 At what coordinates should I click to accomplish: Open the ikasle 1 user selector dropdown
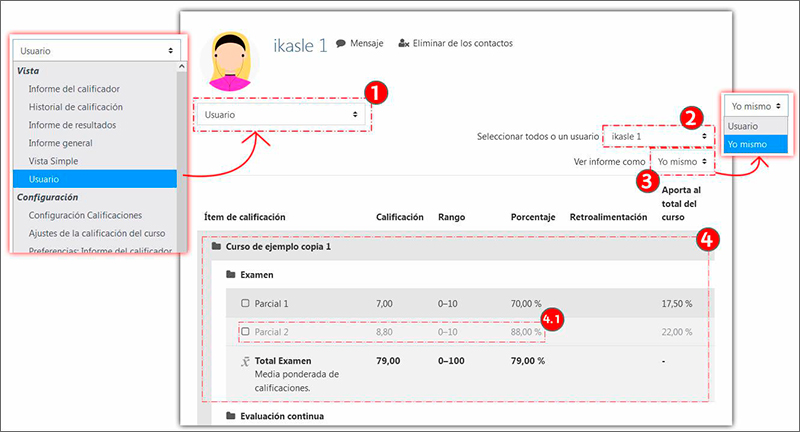(x=660, y=135)
